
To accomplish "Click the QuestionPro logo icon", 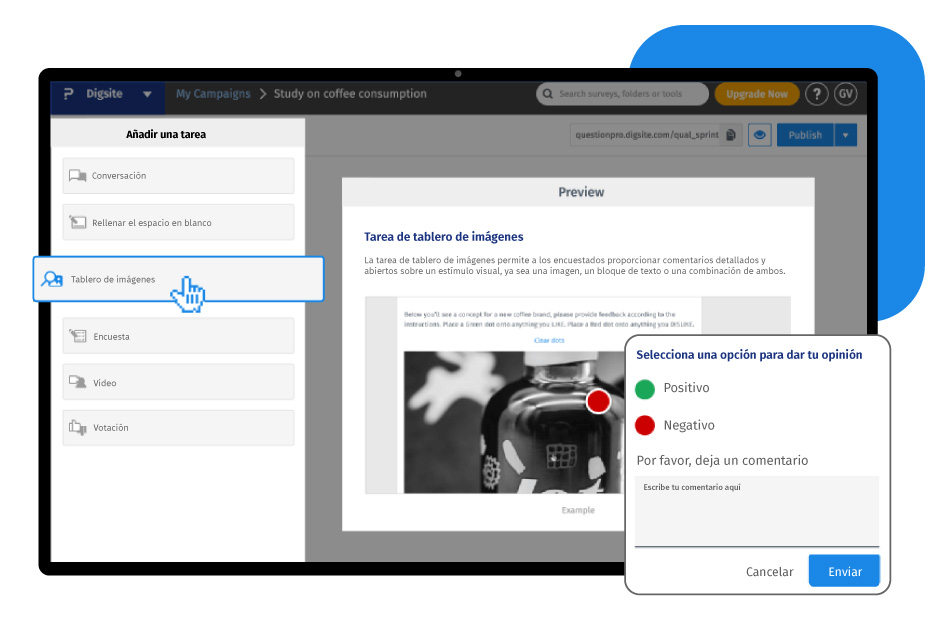I will (68, 94).
